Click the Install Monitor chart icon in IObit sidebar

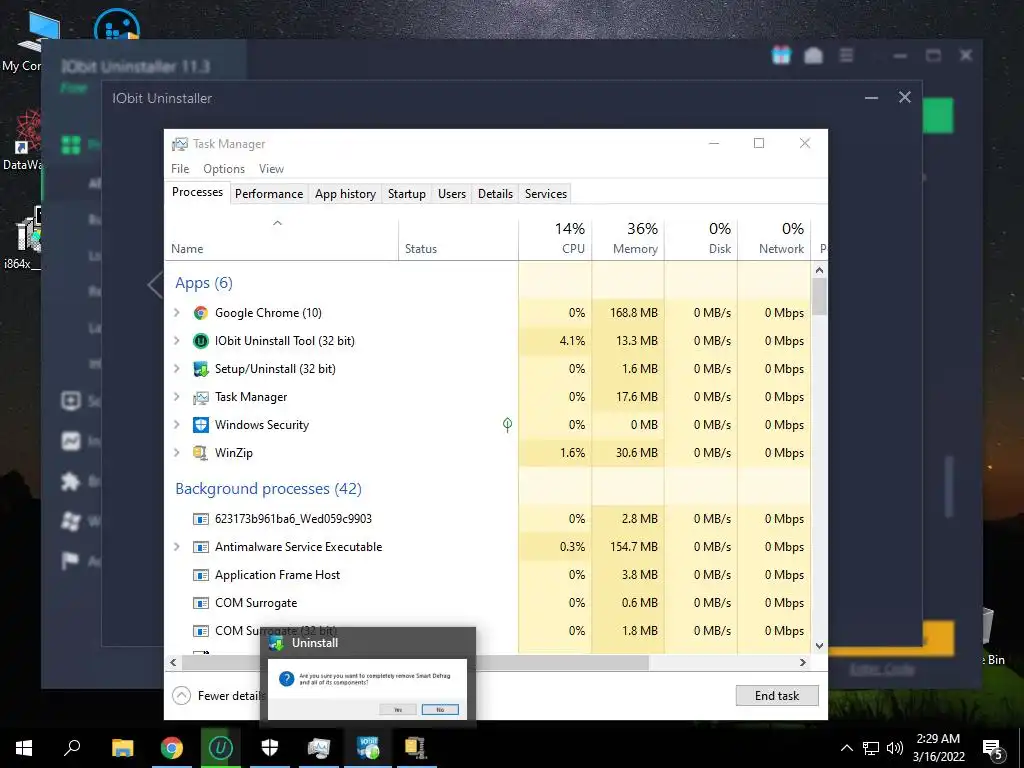tap(71, 441)
